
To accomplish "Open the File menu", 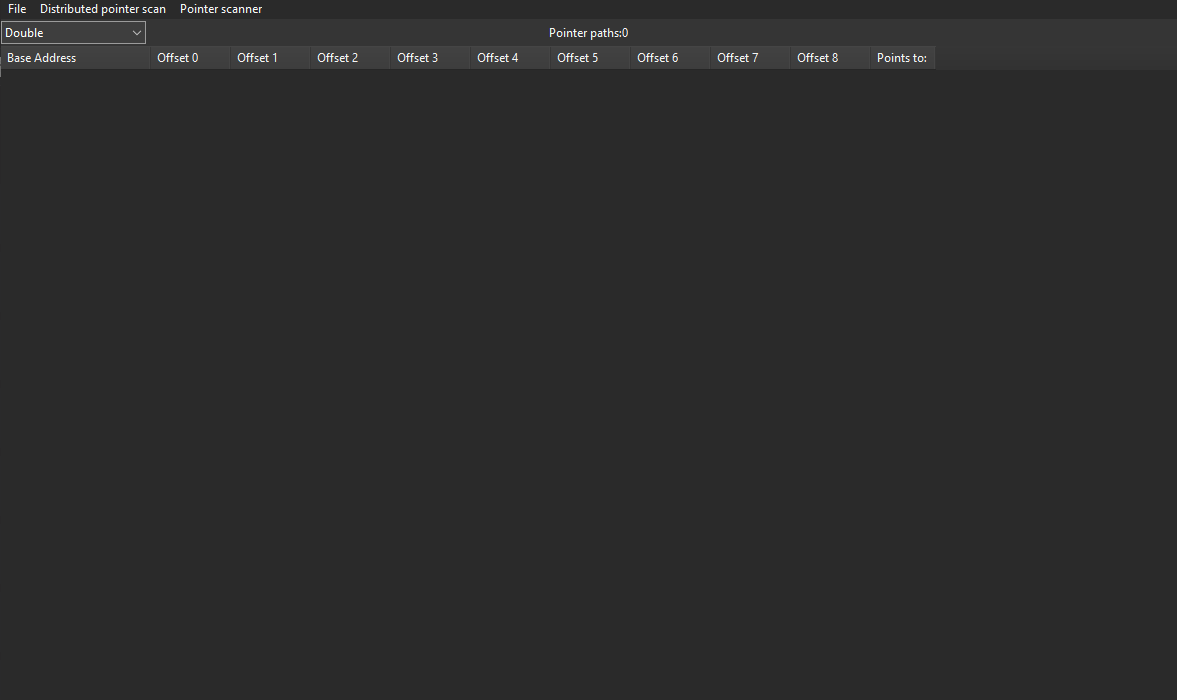I will [x=17, y=9].
